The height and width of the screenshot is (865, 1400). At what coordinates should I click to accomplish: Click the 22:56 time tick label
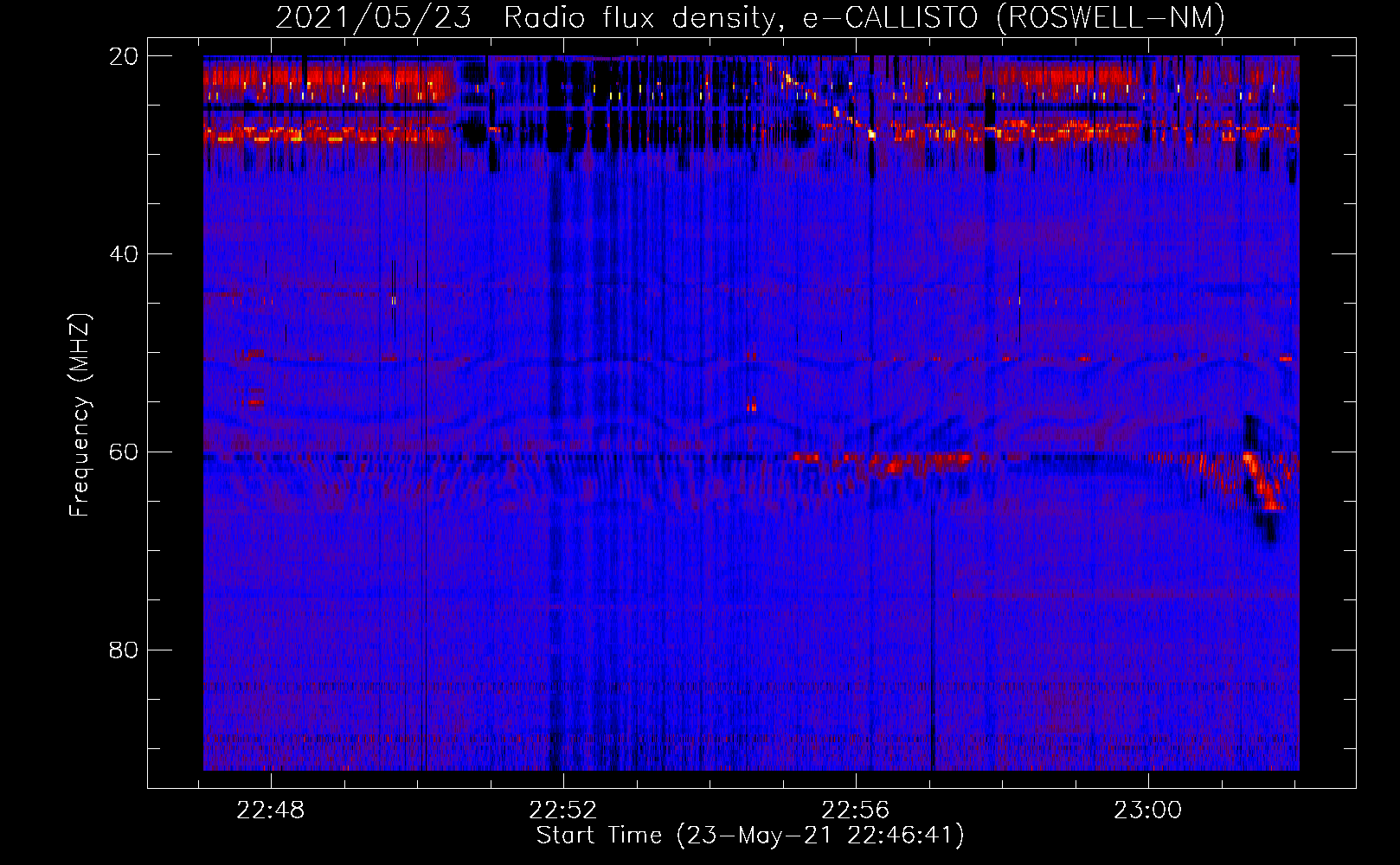[x=856, y=811]
